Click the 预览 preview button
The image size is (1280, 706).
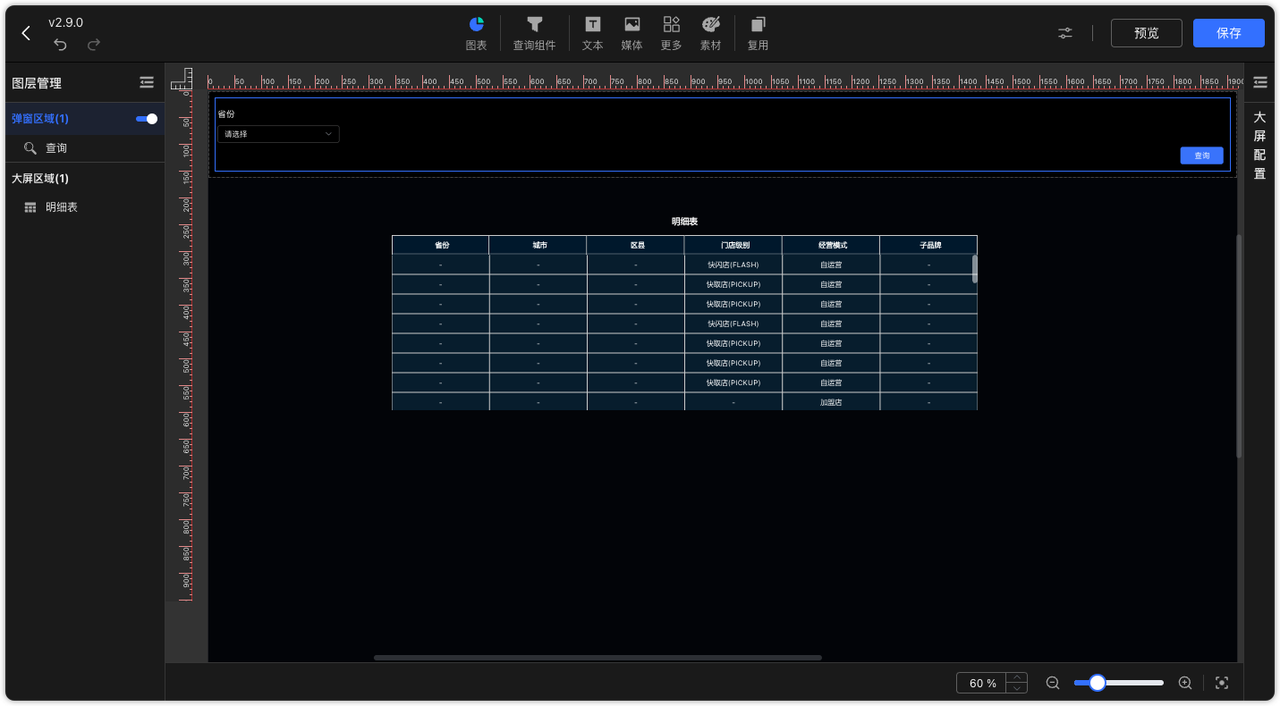click(x=1146, y=33)
